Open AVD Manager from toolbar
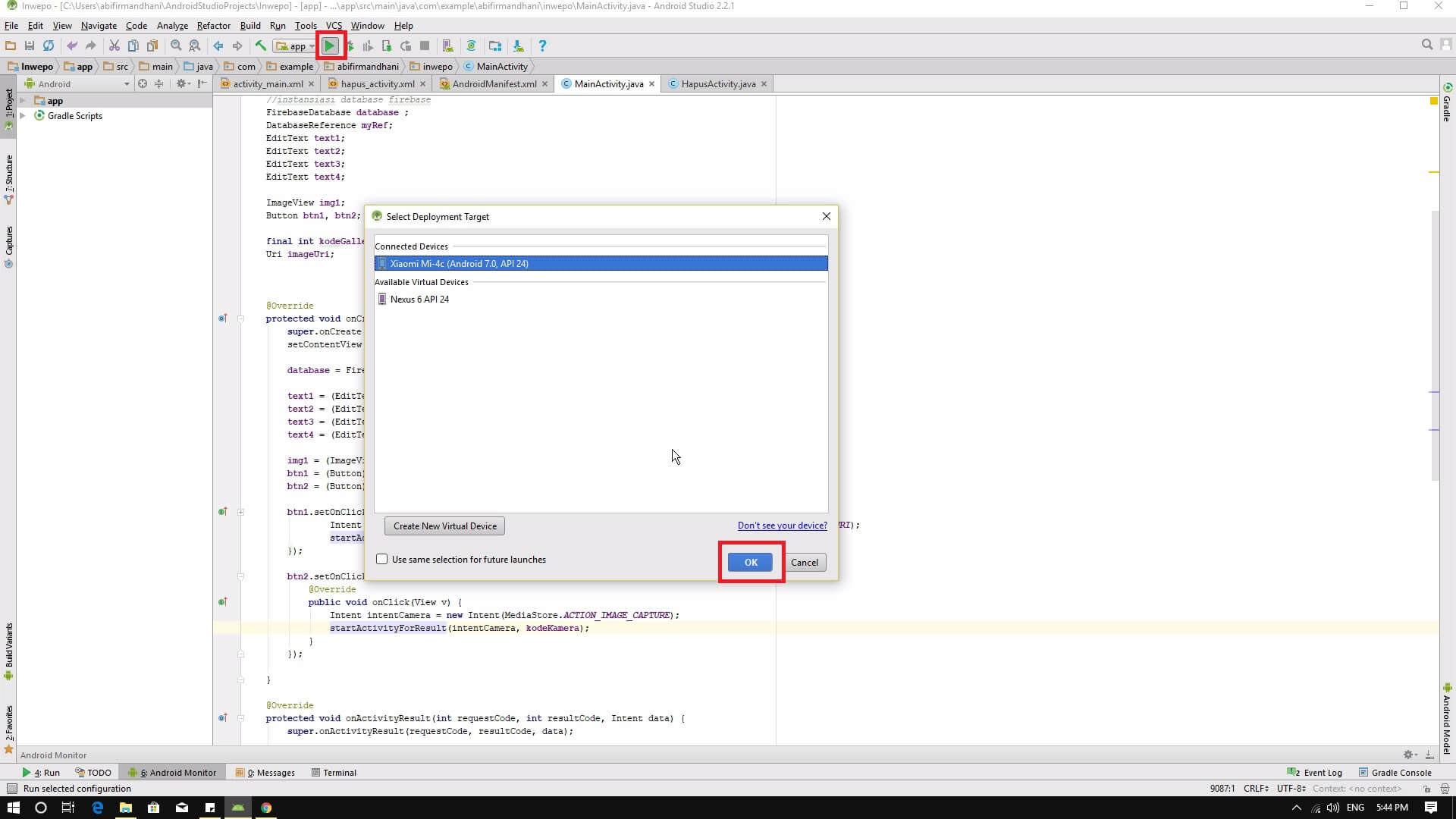The height and width of the screenshot is (819, 1456). point(447,45)
